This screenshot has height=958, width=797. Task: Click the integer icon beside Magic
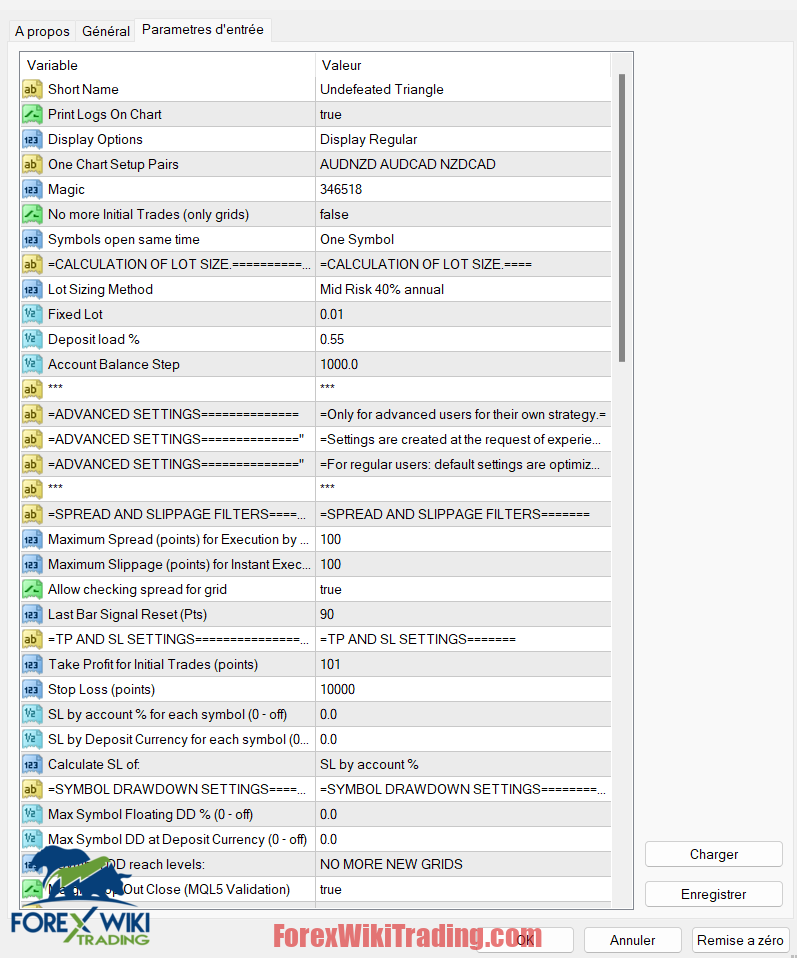(32, 189)
